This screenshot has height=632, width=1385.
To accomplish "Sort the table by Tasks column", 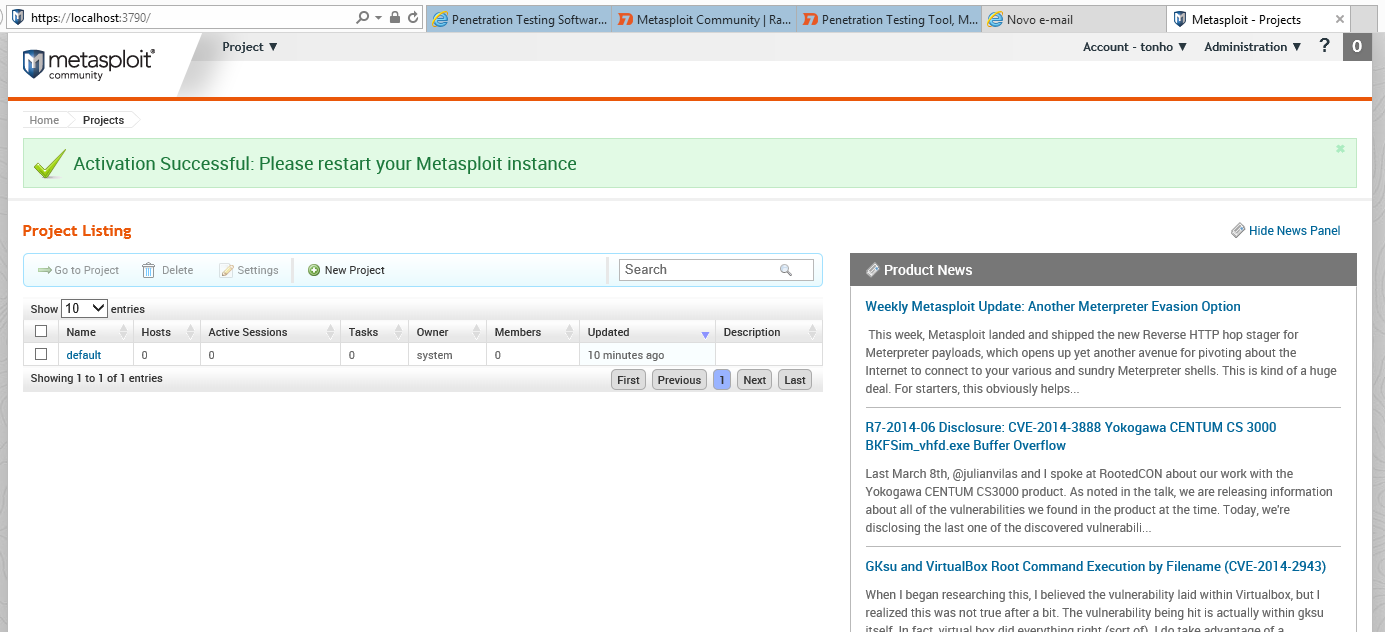I will tap(375, 332).
